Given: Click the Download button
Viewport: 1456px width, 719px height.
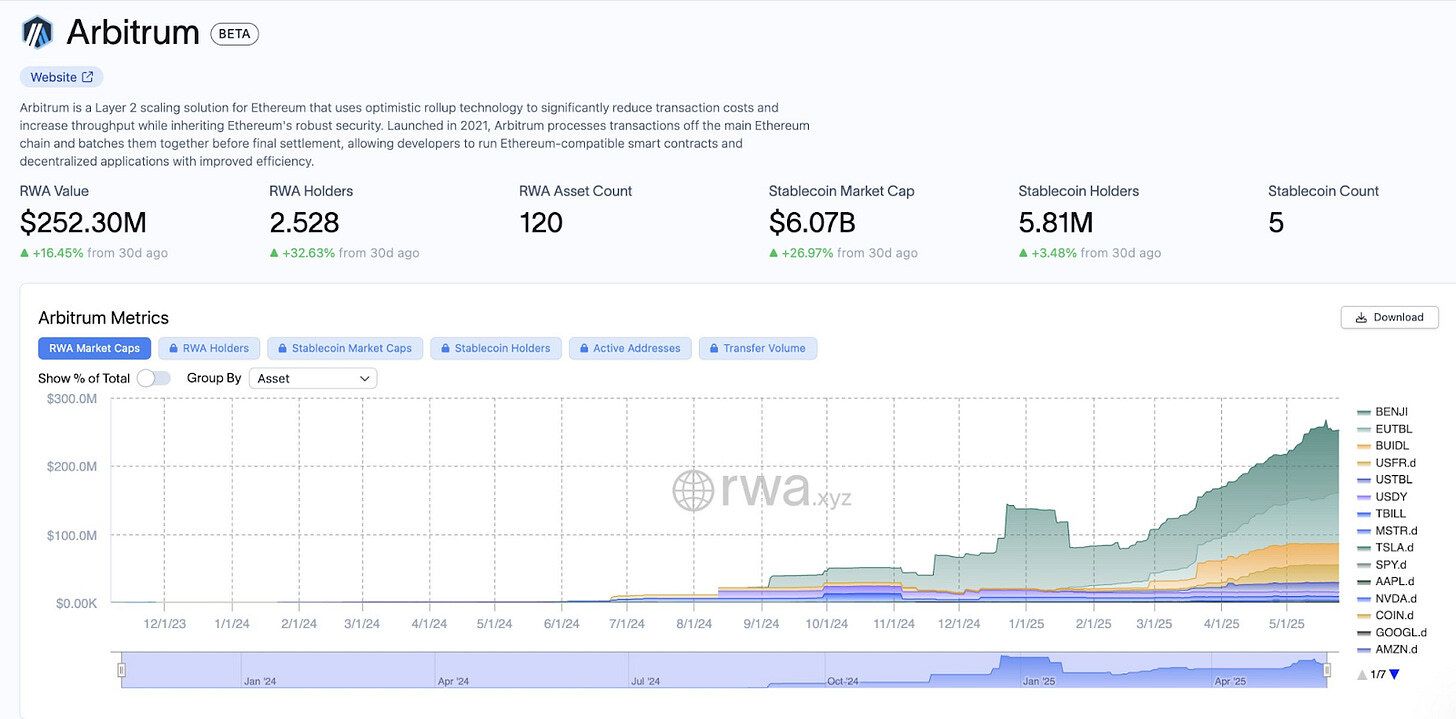Looking at the screenshot, I should pos(1389,317).
